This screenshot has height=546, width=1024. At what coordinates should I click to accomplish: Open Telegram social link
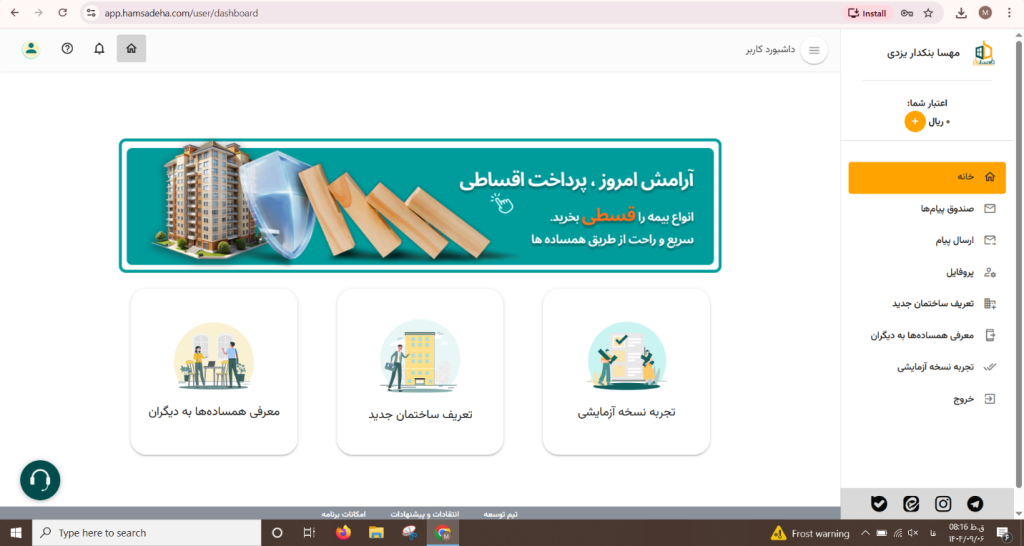tap(975, 504)
